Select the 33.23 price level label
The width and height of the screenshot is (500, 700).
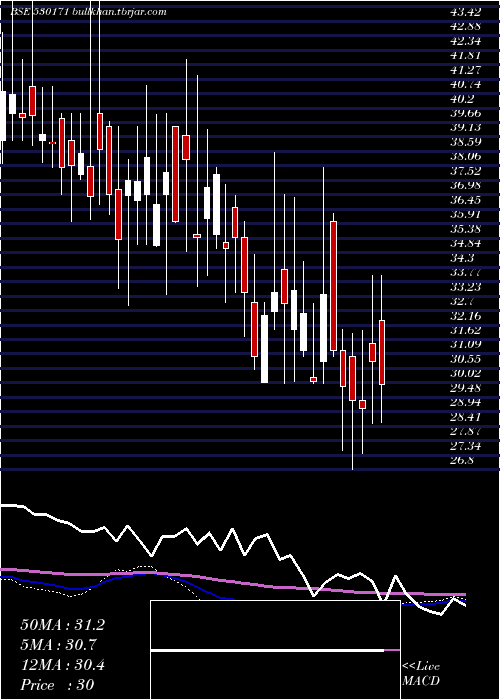click(466, 287)
